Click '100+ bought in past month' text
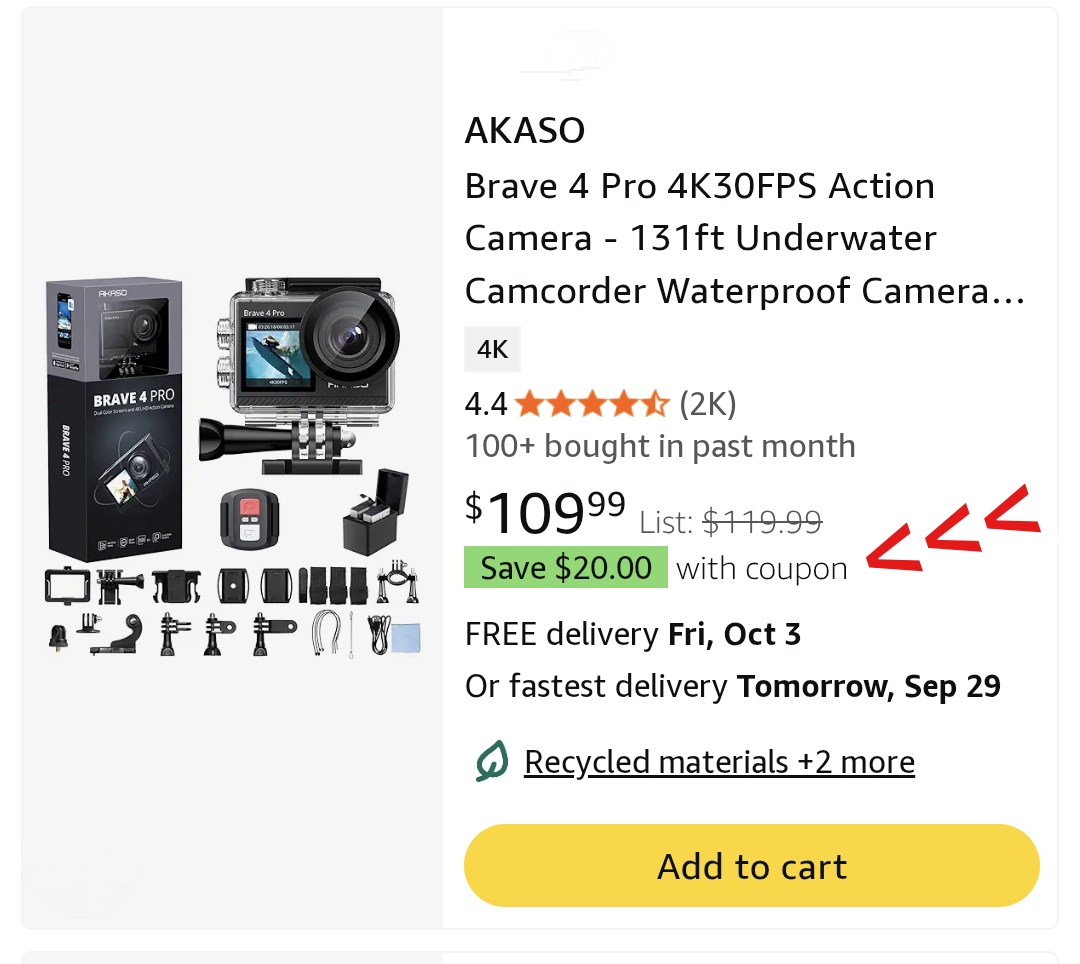 tap(660, 446)
